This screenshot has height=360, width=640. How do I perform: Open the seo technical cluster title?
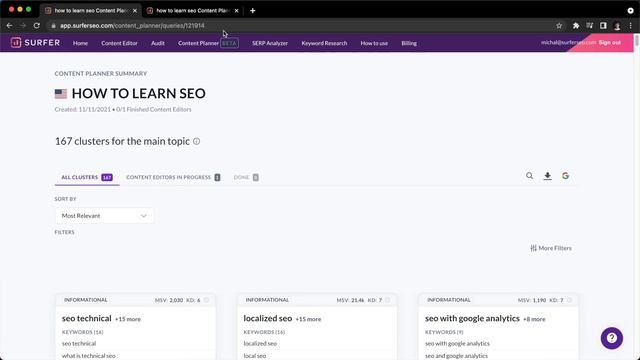click(x=87, y=318)
